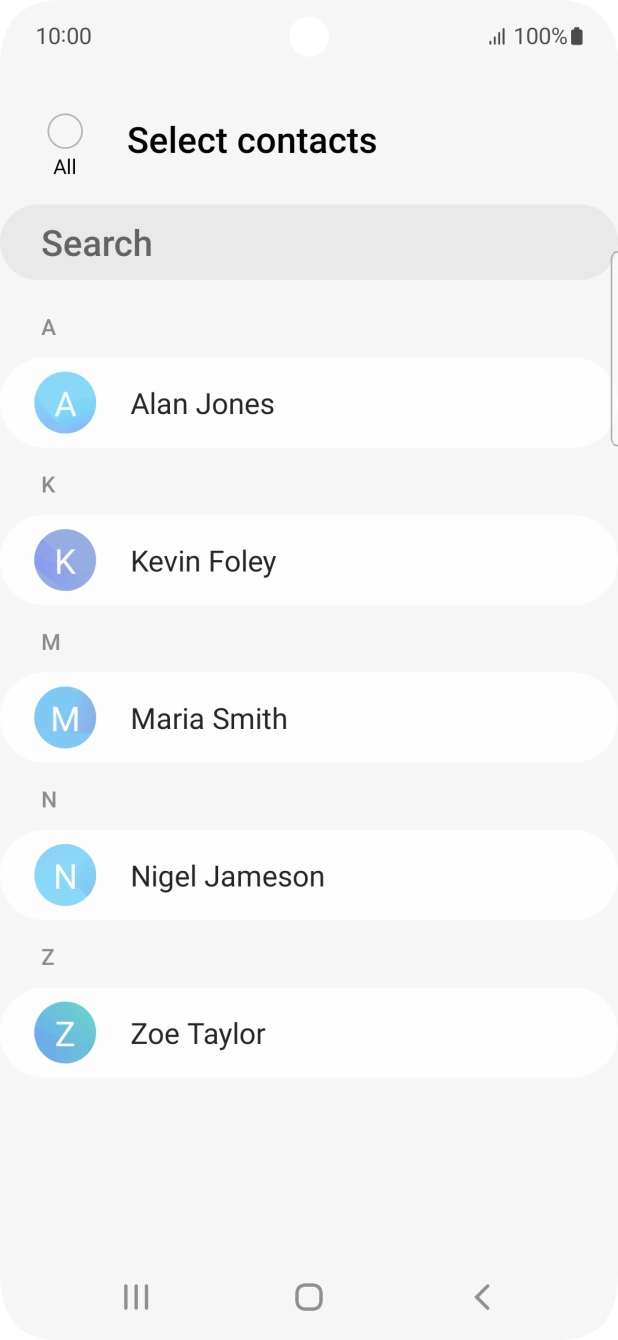Viewport: 618px width, 1340px height.
Task: Tap the battery status icon
Action: pyautogui.click(x=577, y=37)
